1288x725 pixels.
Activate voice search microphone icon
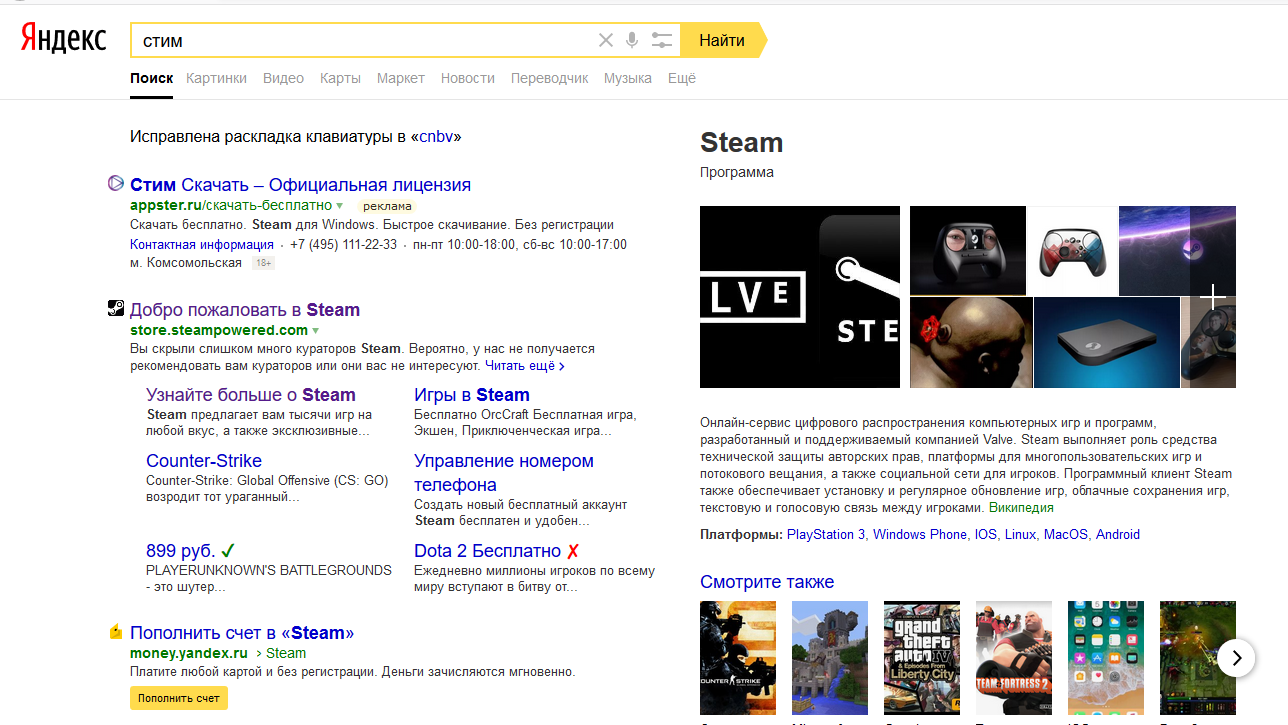[632, 40]
